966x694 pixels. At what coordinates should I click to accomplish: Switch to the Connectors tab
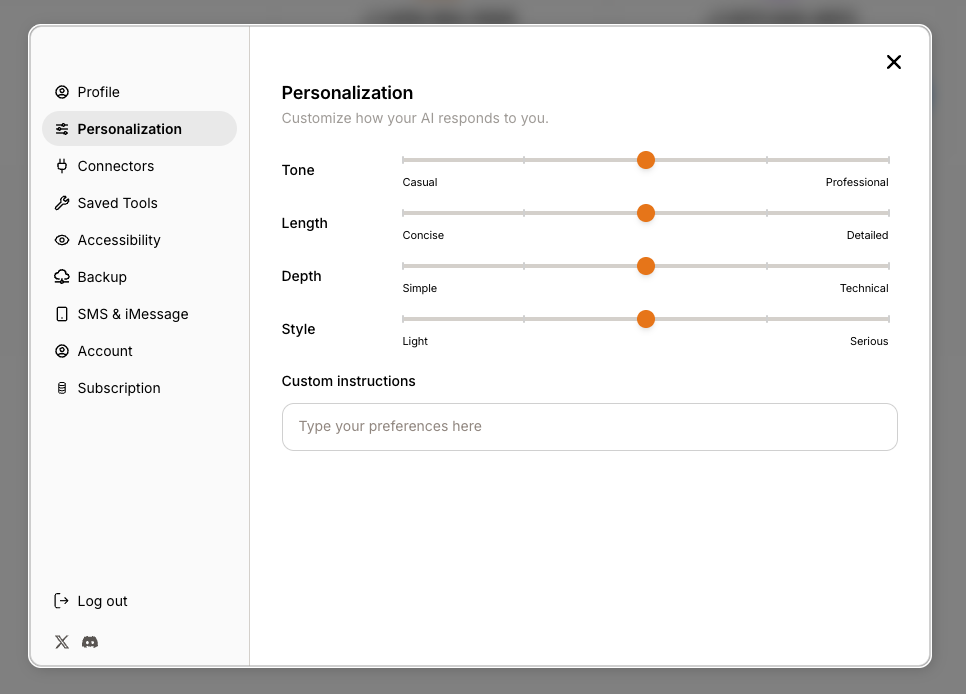point(115,166)
